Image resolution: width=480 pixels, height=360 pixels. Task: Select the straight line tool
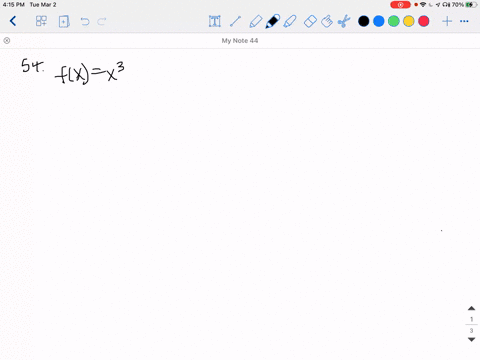click(x=235, y=21)
